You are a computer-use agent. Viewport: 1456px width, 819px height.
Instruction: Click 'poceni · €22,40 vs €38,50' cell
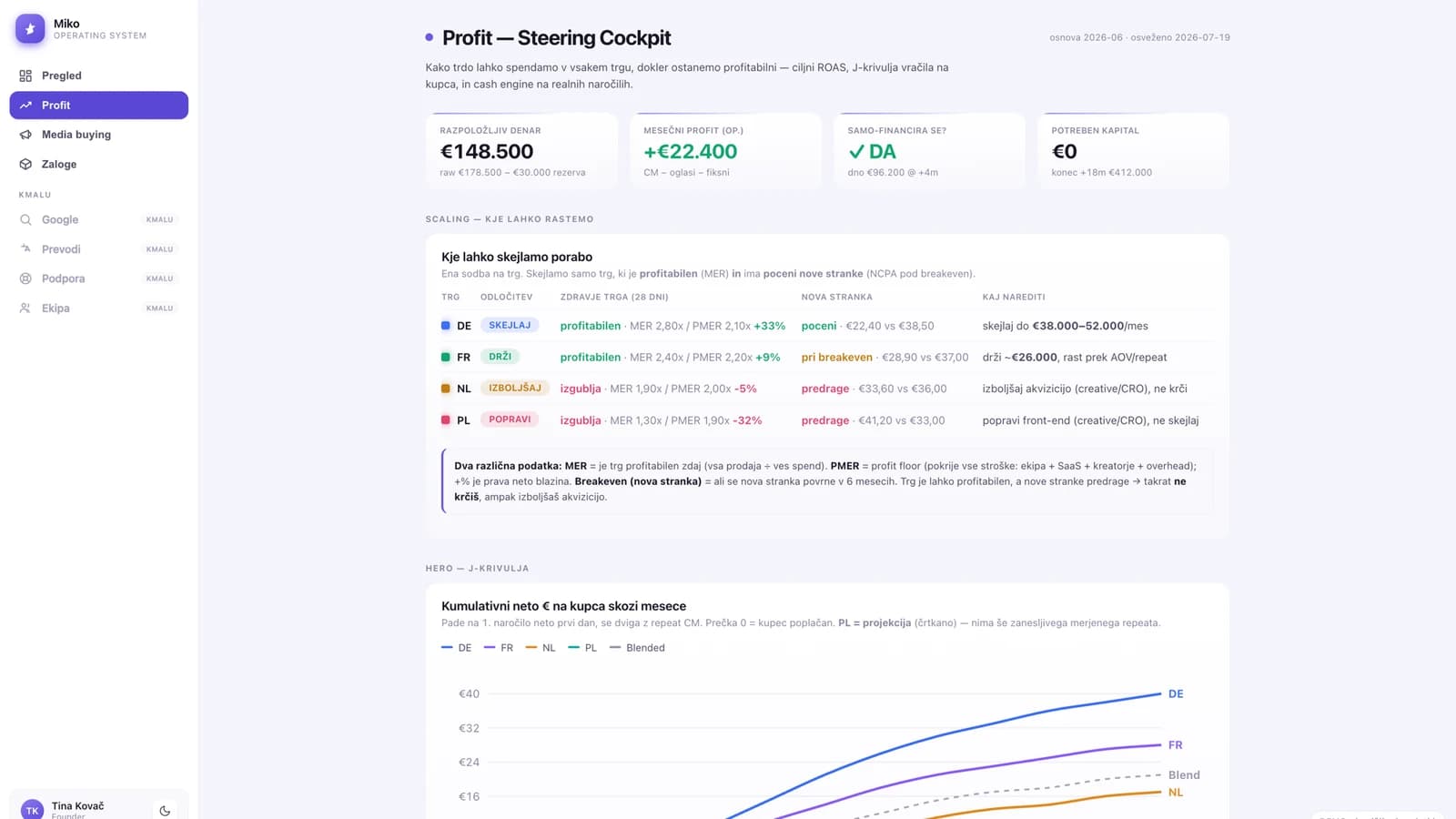(x=868, y=326)
